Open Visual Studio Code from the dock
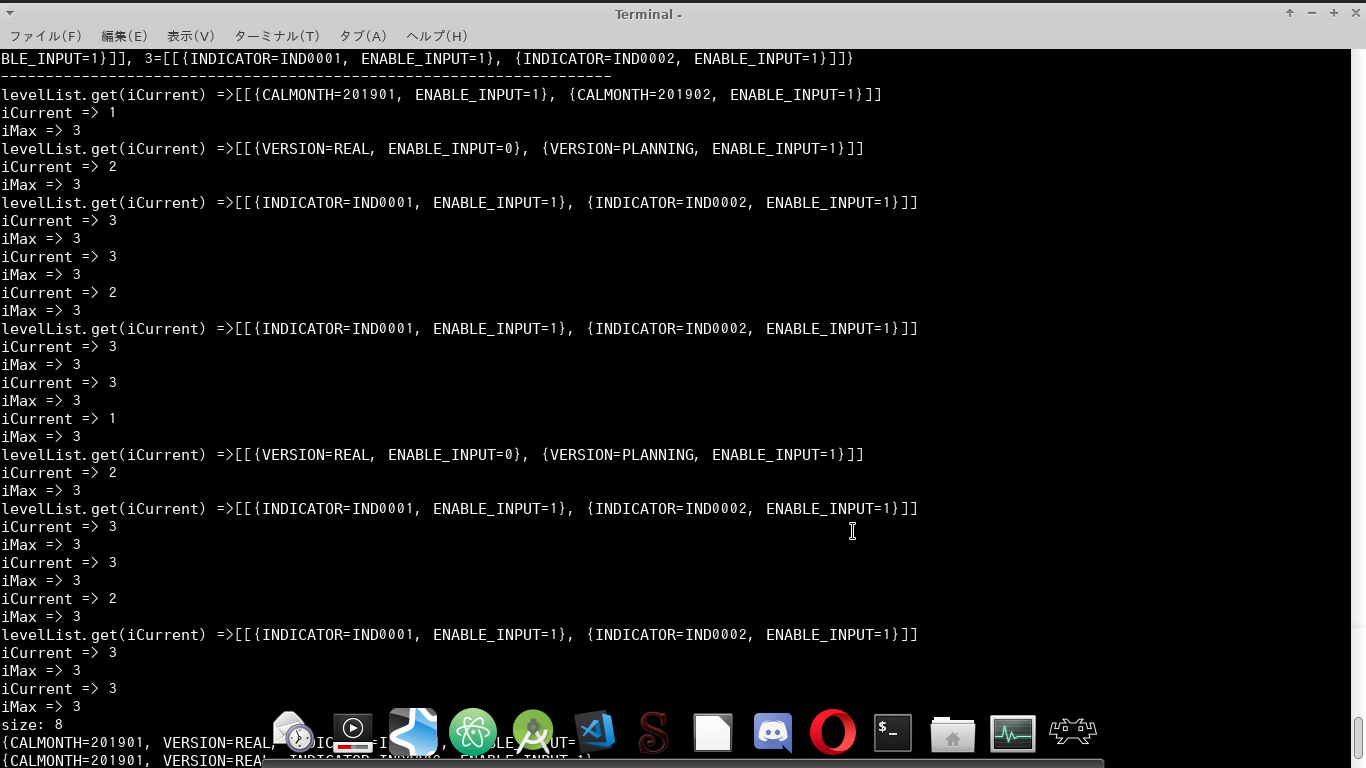1366x768 pixels. [594, 733]
